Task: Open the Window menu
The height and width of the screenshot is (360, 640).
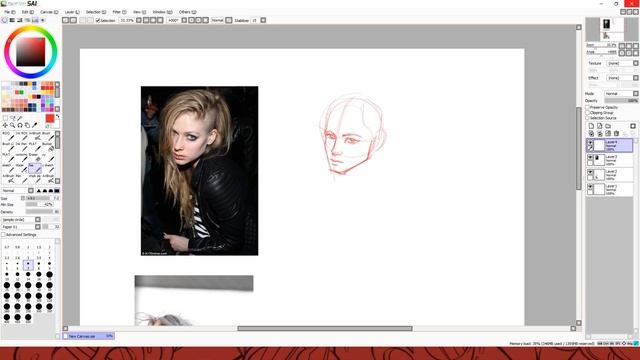Action: click(x=162, y=12)
